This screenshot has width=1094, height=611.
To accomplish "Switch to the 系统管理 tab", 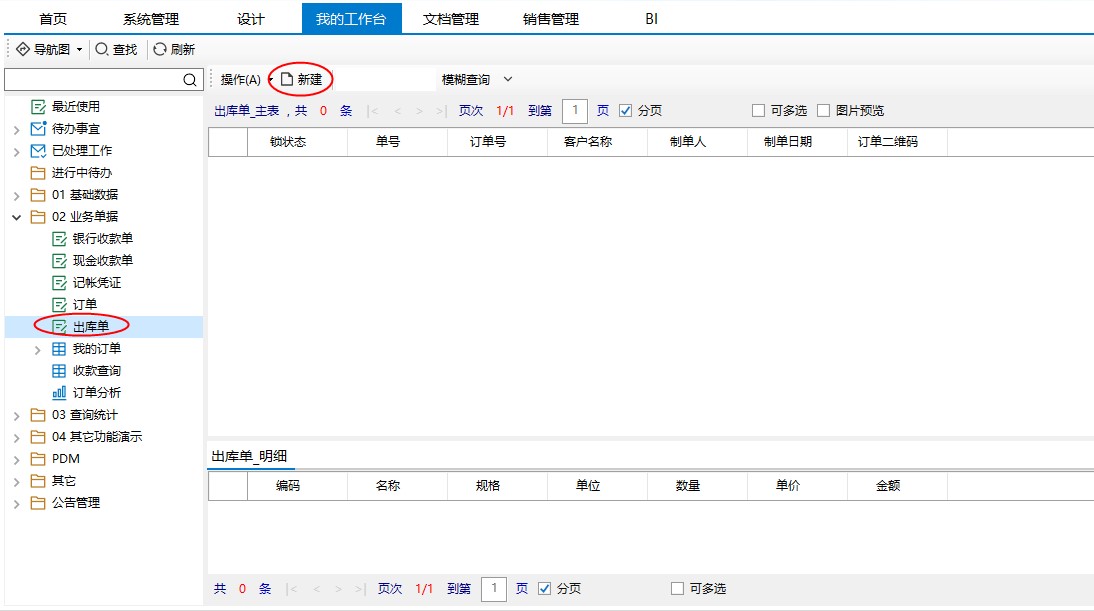I will [x=151, y=19].
